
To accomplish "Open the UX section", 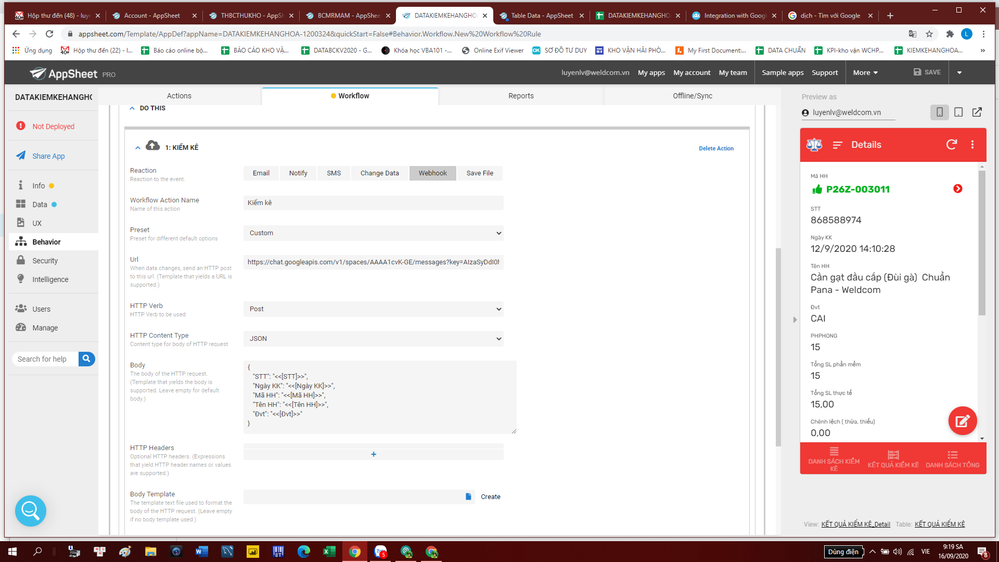I will (36, 223).
